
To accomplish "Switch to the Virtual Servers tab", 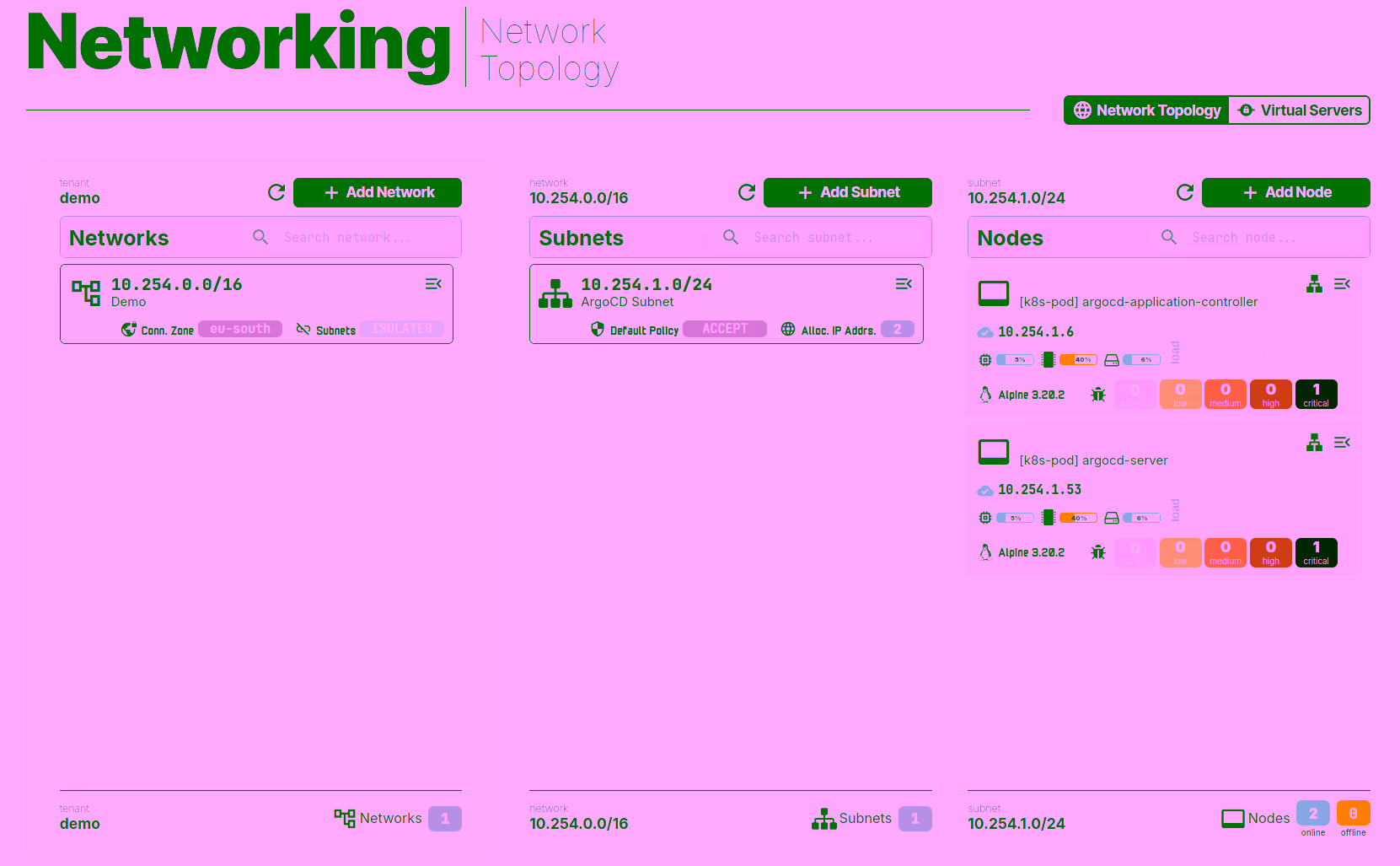I will coord(1300,110).
